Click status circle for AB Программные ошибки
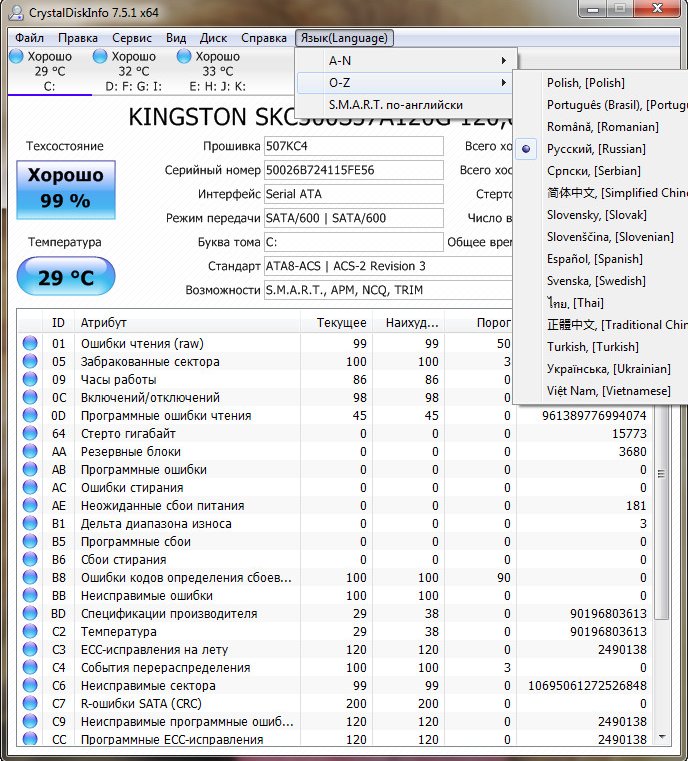Viewport: 688px width, 761px height. [30, 469]
